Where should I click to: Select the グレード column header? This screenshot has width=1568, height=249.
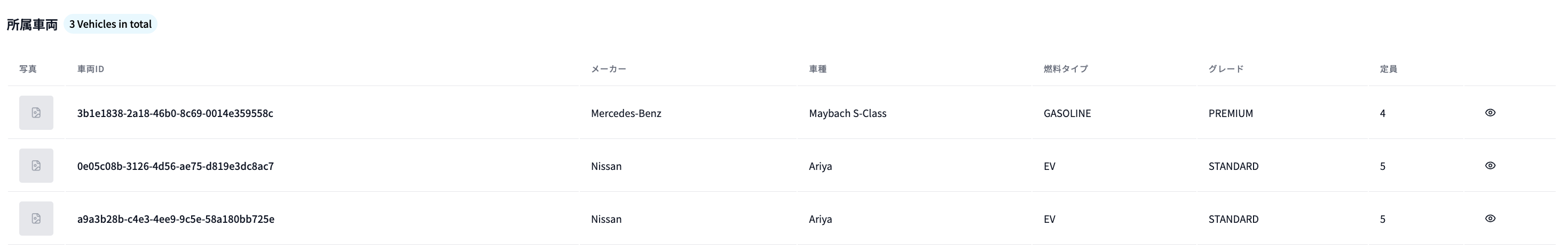pos(1226,69)
